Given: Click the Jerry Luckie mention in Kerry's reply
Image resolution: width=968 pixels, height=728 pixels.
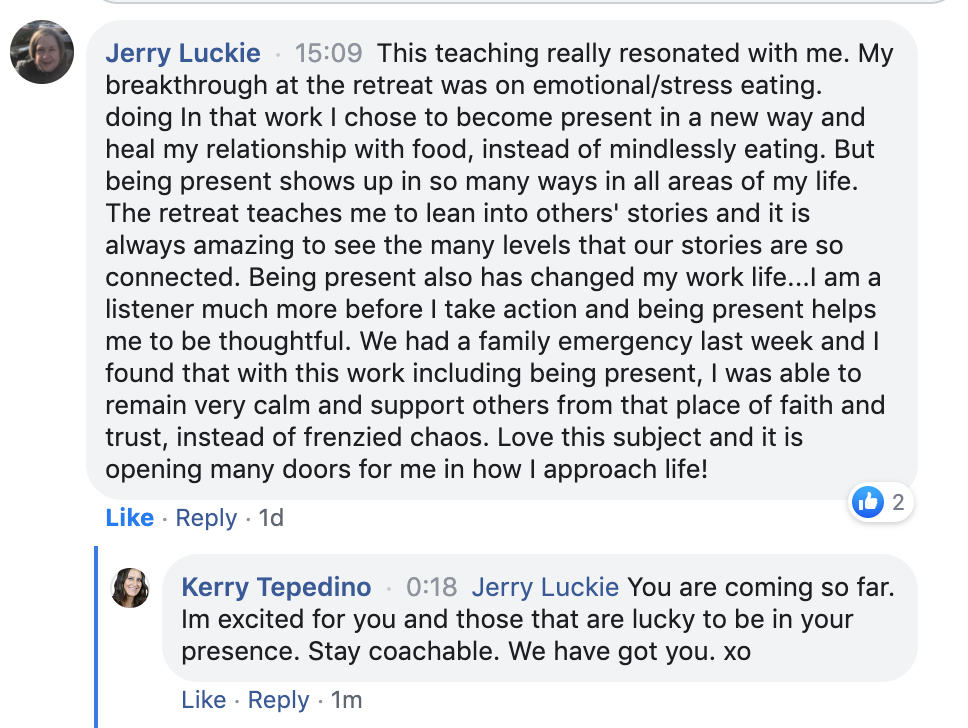Looking at the screenshot, I should tap(545, 587).
